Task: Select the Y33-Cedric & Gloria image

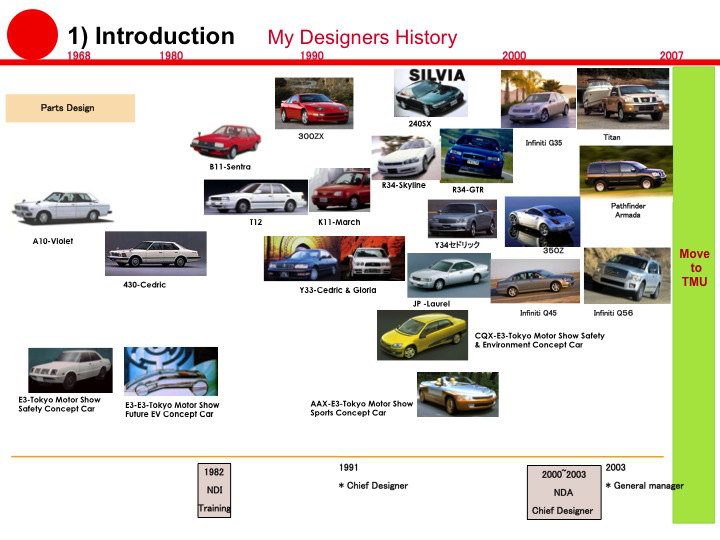Action: point(334,259)
